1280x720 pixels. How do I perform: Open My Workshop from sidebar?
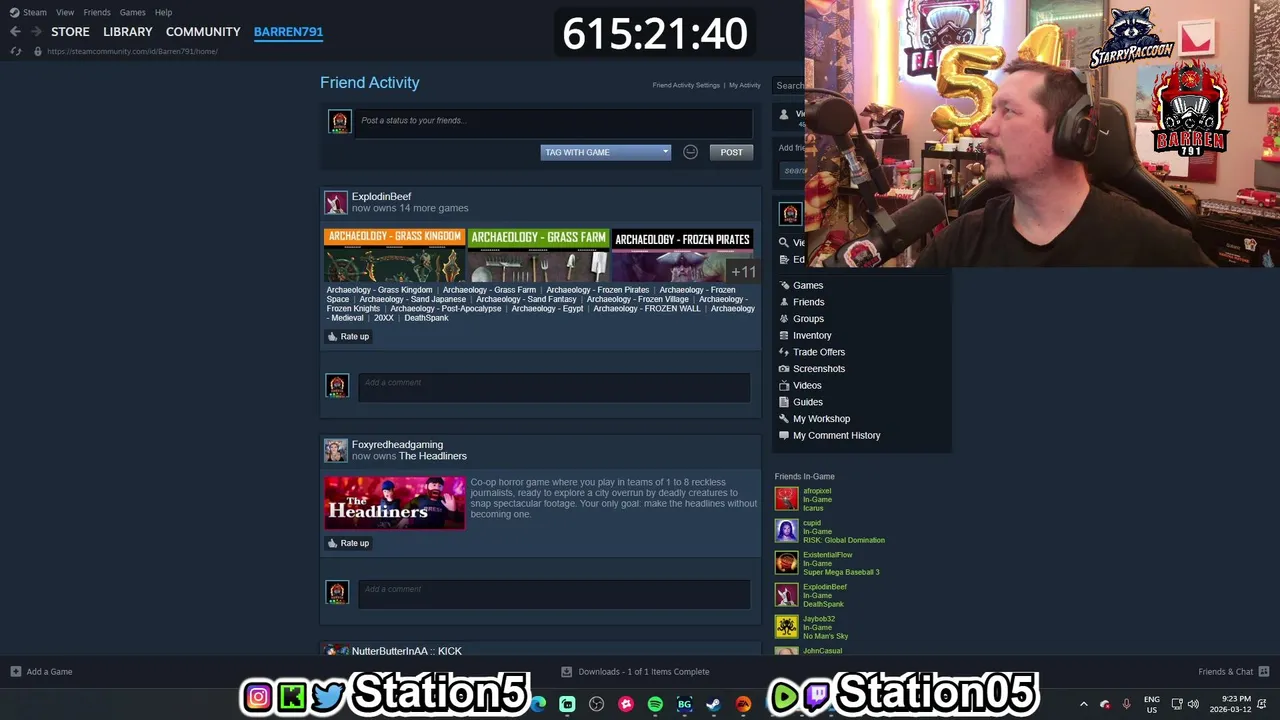821,419
